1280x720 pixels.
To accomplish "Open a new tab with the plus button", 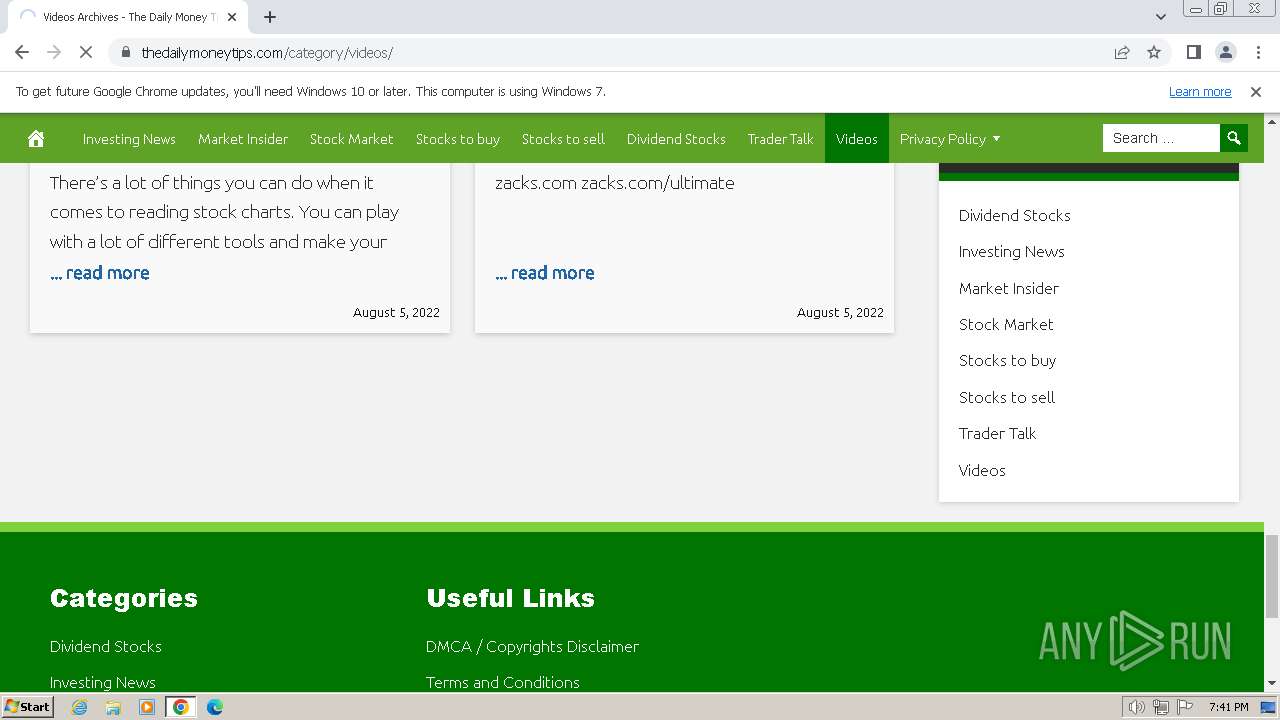I will coord(270,17).
